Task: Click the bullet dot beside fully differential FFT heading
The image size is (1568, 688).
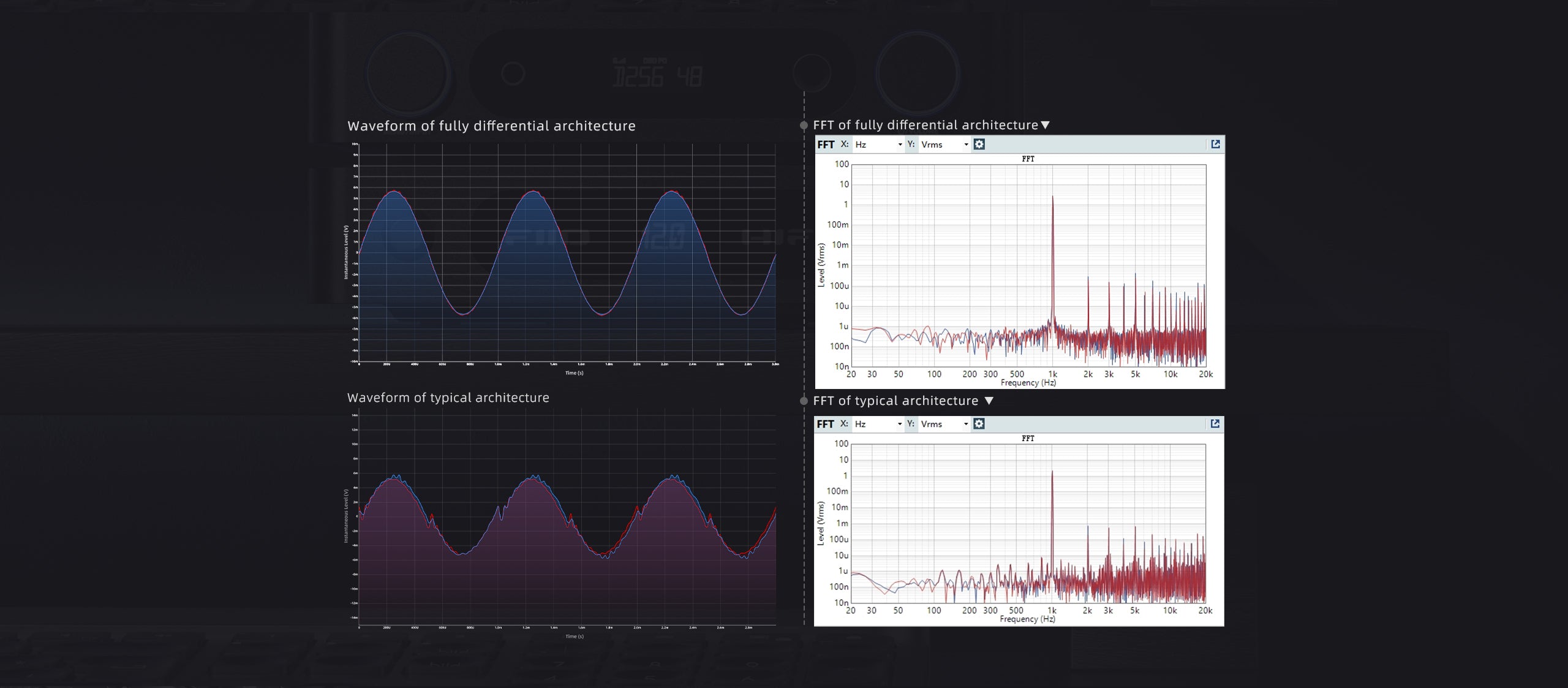Action: coord(804,125)
